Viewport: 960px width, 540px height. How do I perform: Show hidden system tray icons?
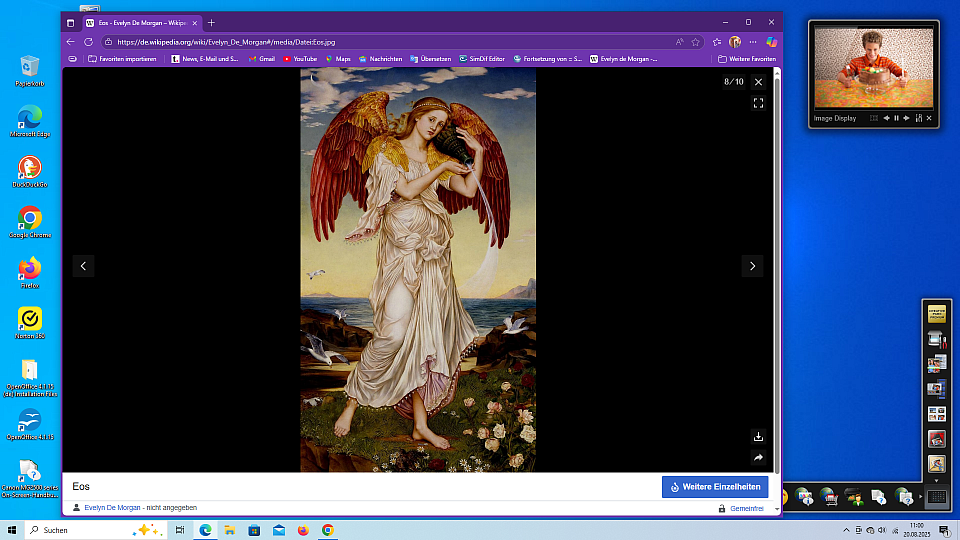(x=846, y=530)
